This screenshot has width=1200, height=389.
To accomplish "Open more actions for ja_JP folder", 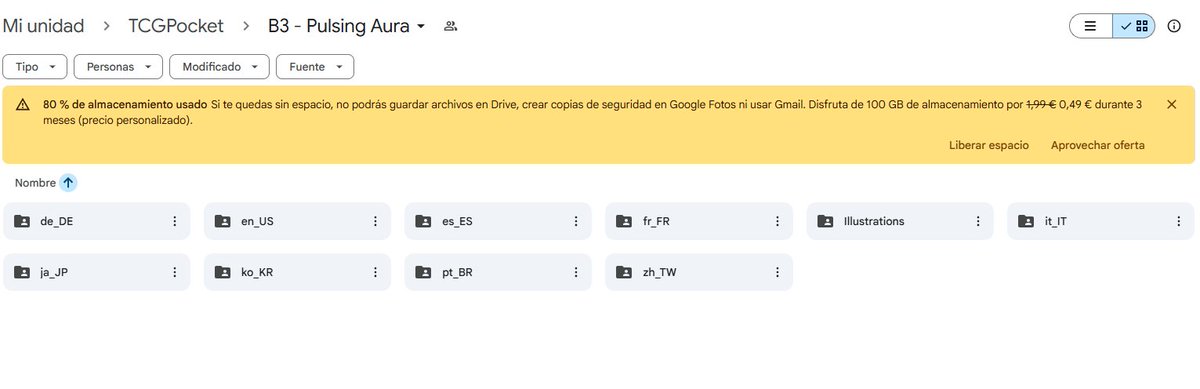I will click(175, 272).
